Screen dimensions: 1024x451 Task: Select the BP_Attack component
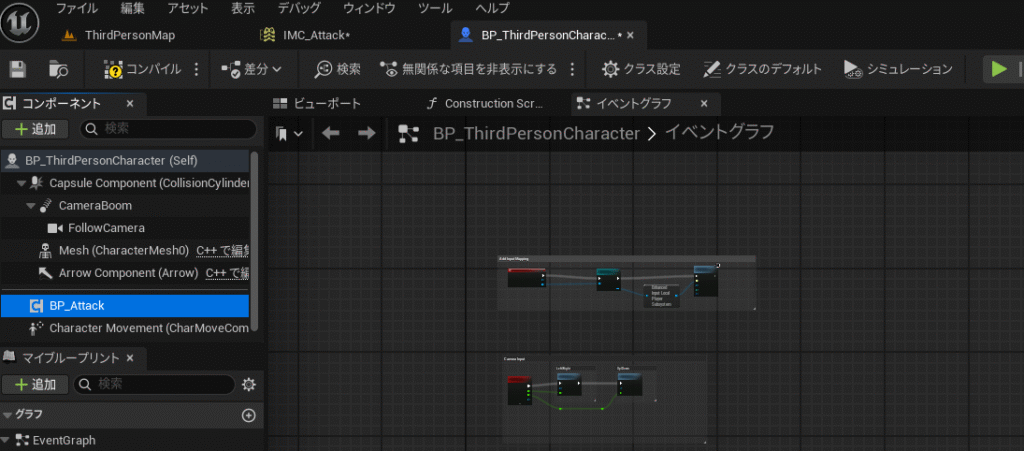click(125, 305)
